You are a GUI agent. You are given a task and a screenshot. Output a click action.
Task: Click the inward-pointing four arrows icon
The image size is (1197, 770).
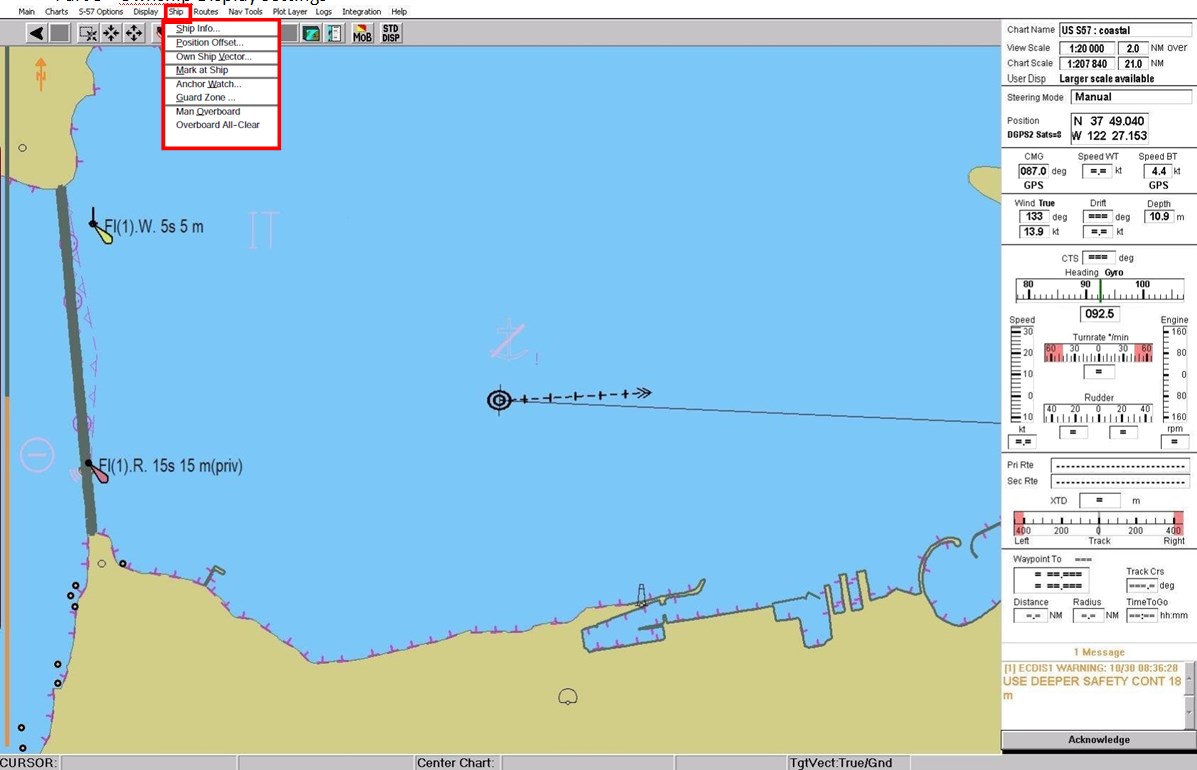click(x=111, y=33)
